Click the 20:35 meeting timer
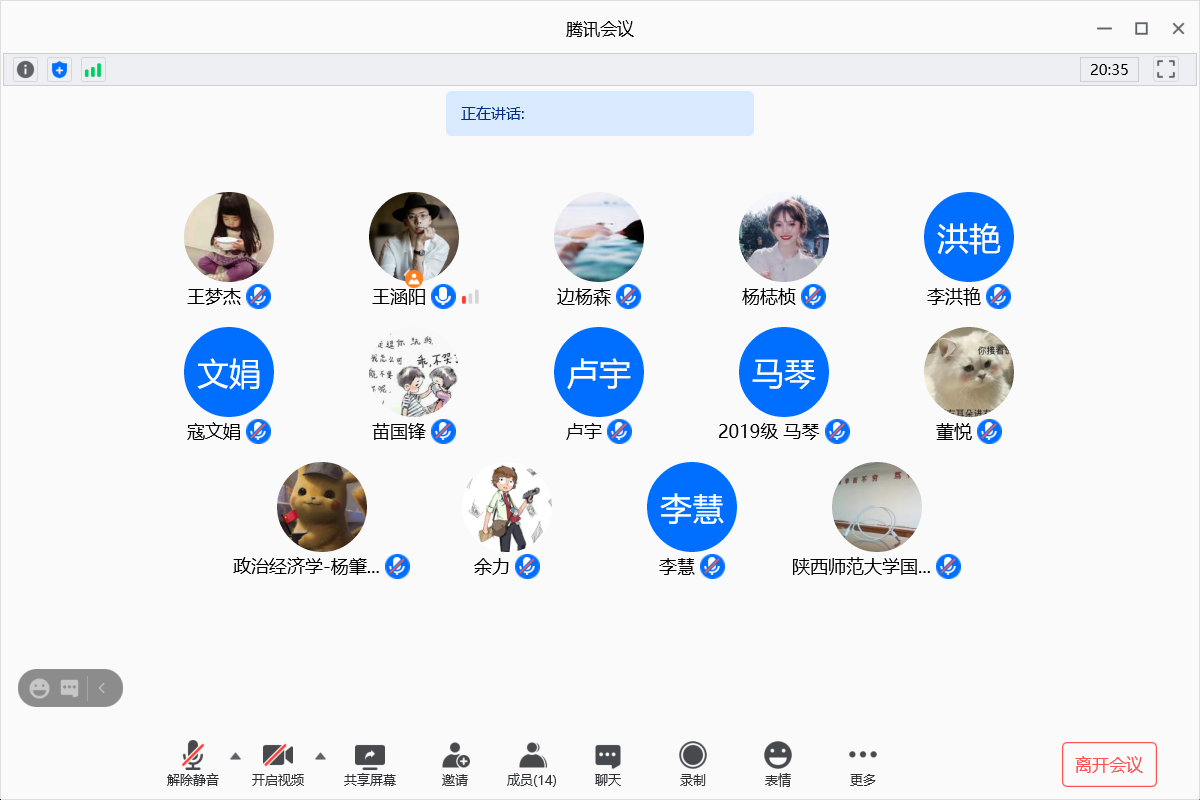 click(1109, 70)
